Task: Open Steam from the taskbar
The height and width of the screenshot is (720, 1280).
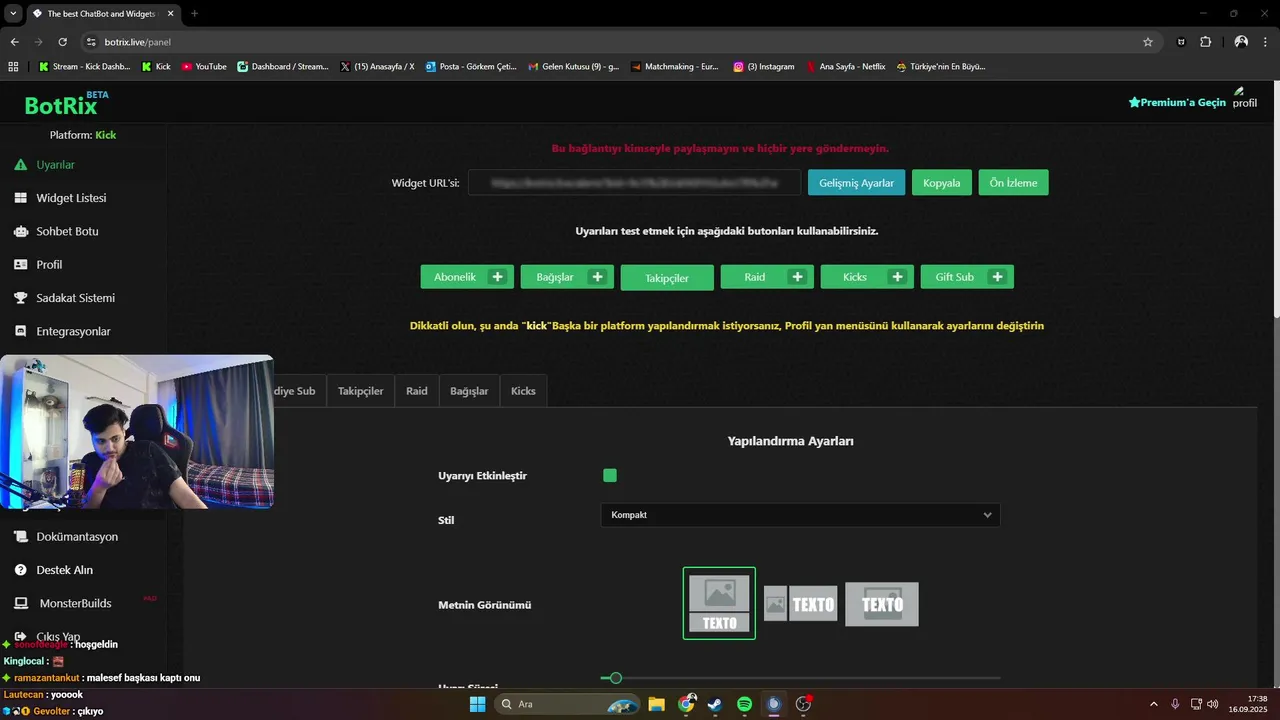Action: click(715, 704)
